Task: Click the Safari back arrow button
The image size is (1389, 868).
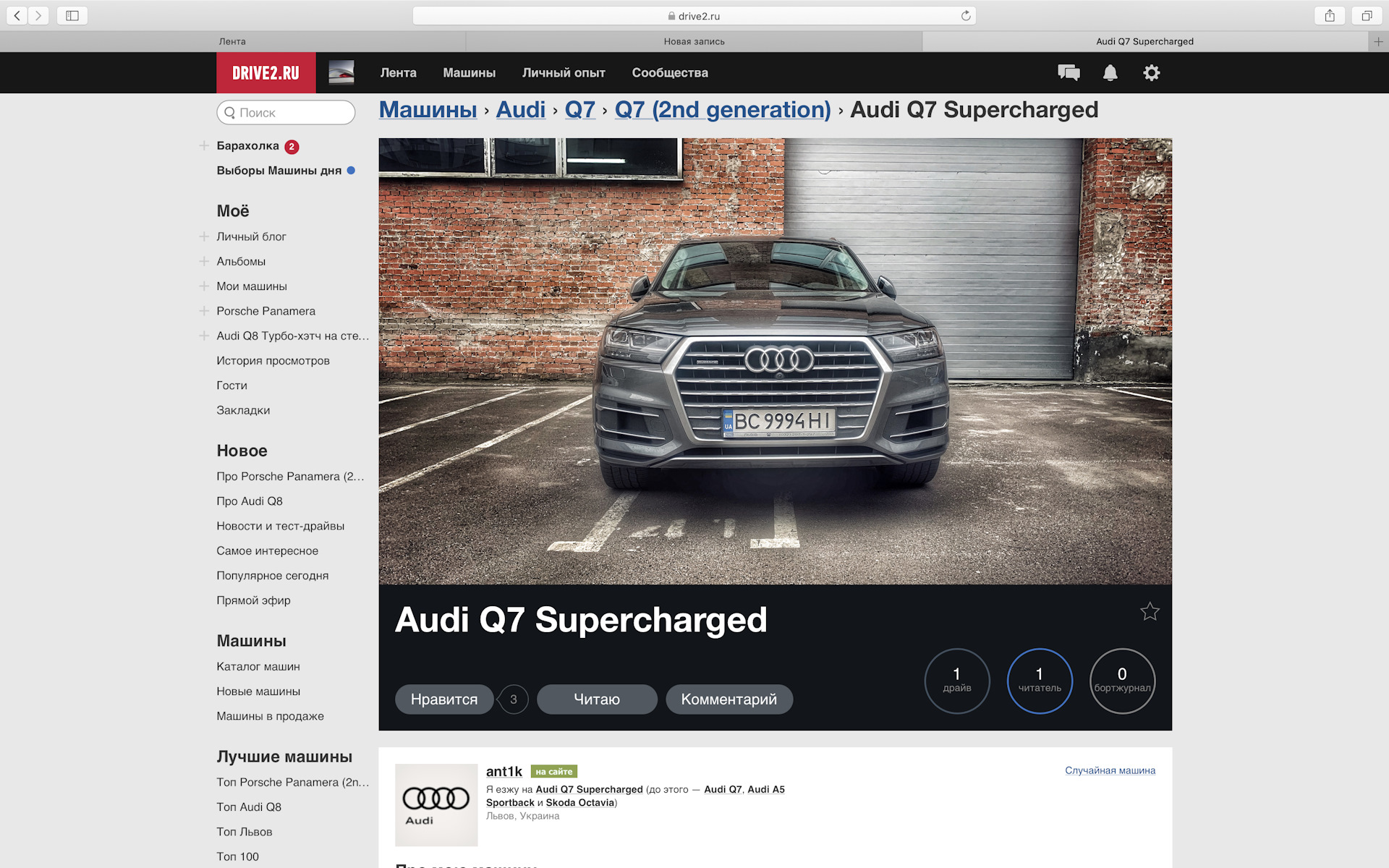Action: click(17, 15)
